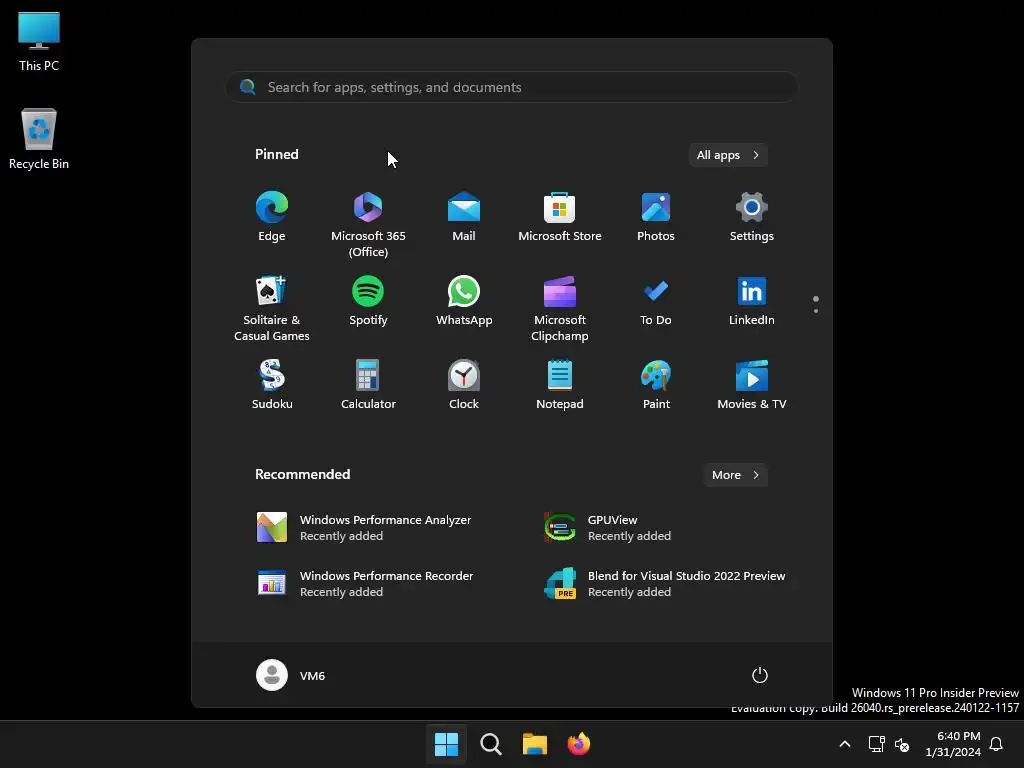The height and width of the screenshot is (768, 1024).
Task: Open Microsoft Store
Action: click(x=560, y=217)
